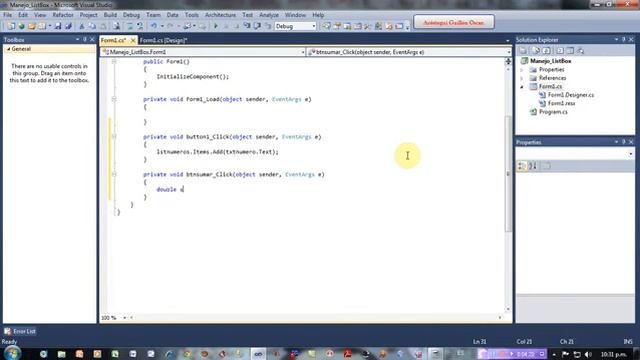Click the Undo toolbar icon
Screen dimensions: 640x360
pyautogui.click(x=153, y=26)
